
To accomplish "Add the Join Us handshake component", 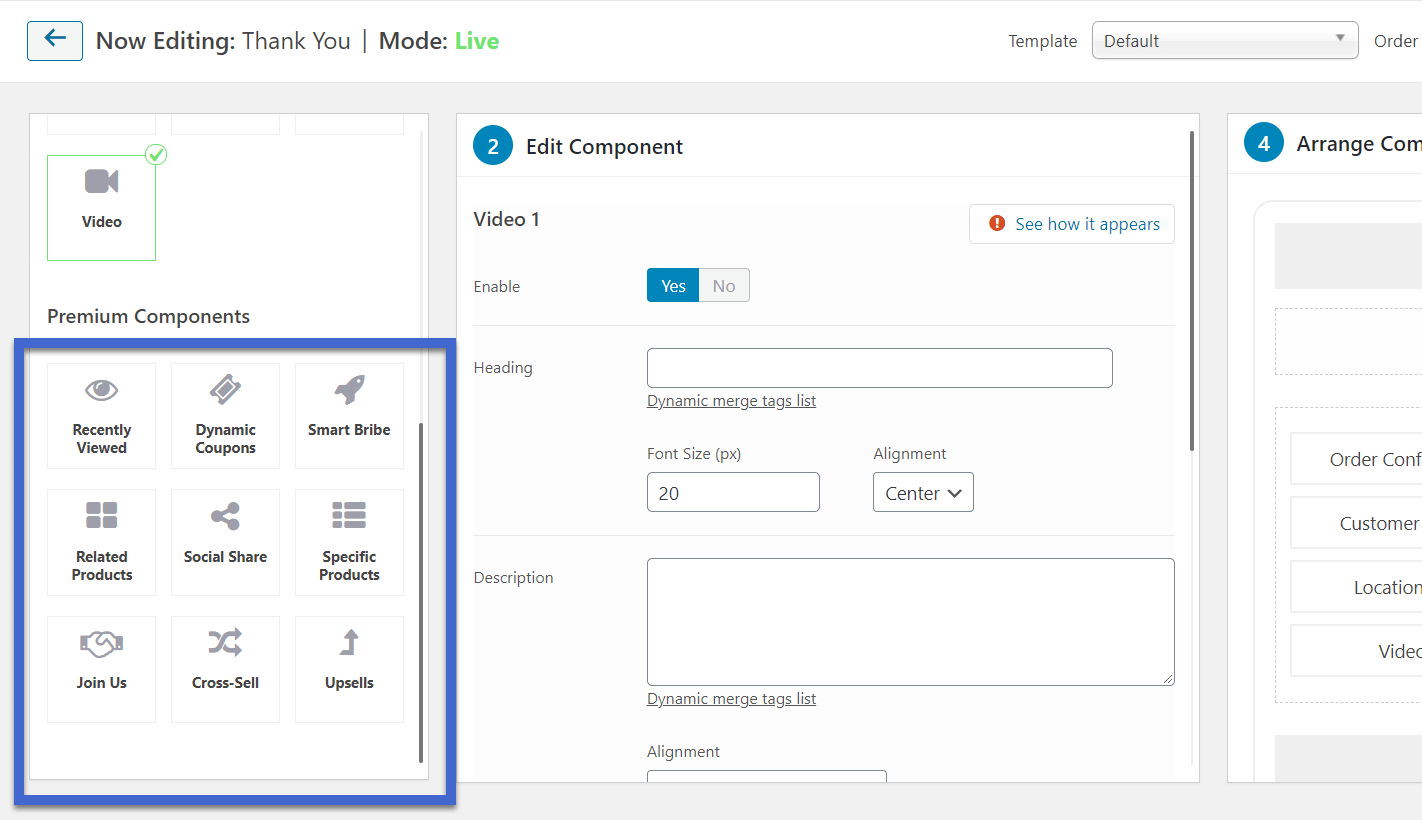I will pyautogui.click(x=101, y=668).
